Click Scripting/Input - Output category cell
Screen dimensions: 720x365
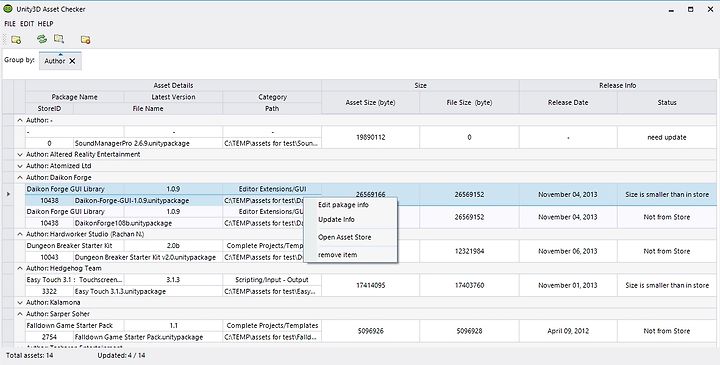tap(272, 280)
